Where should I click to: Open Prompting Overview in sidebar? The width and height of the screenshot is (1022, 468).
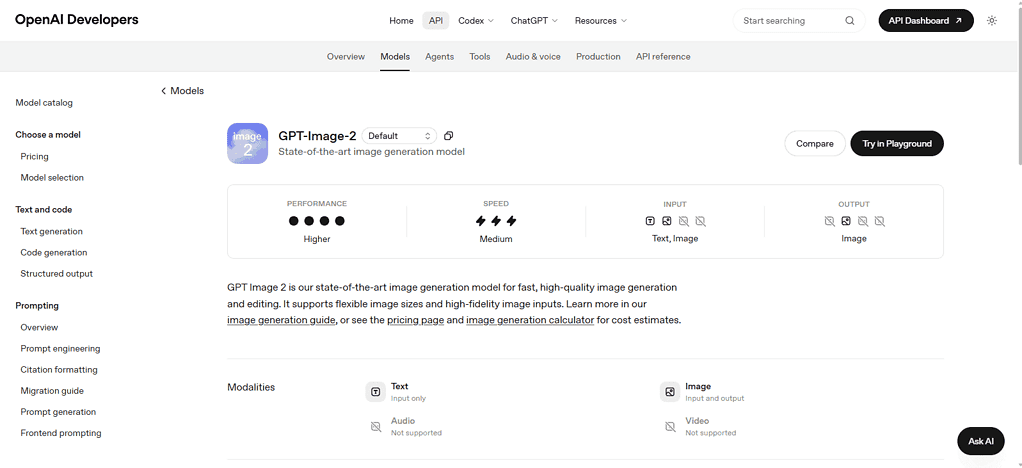click(x=39, y=328)
